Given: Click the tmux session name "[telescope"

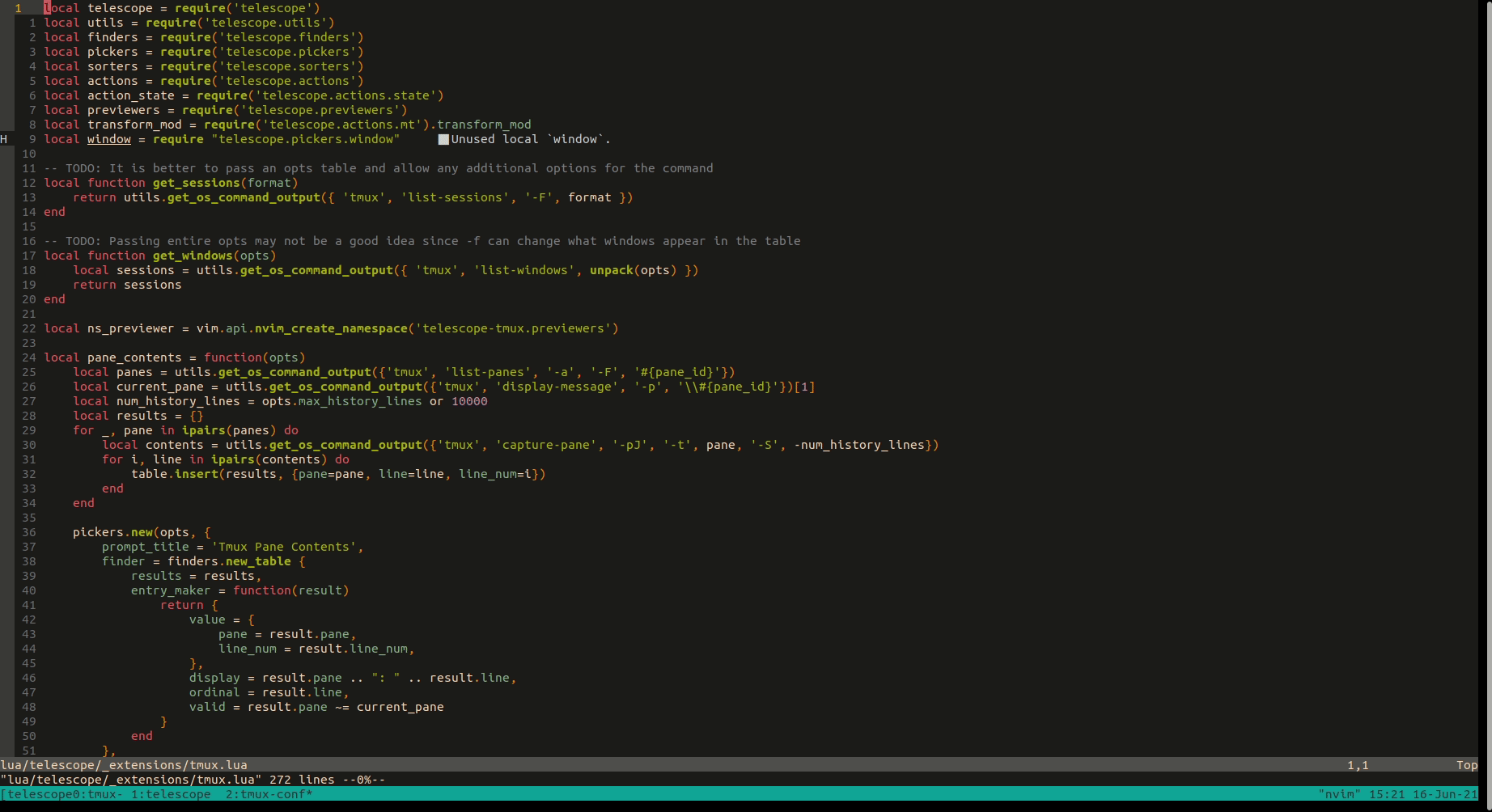Looking at the screenshot, I should [x=36, y=794].
